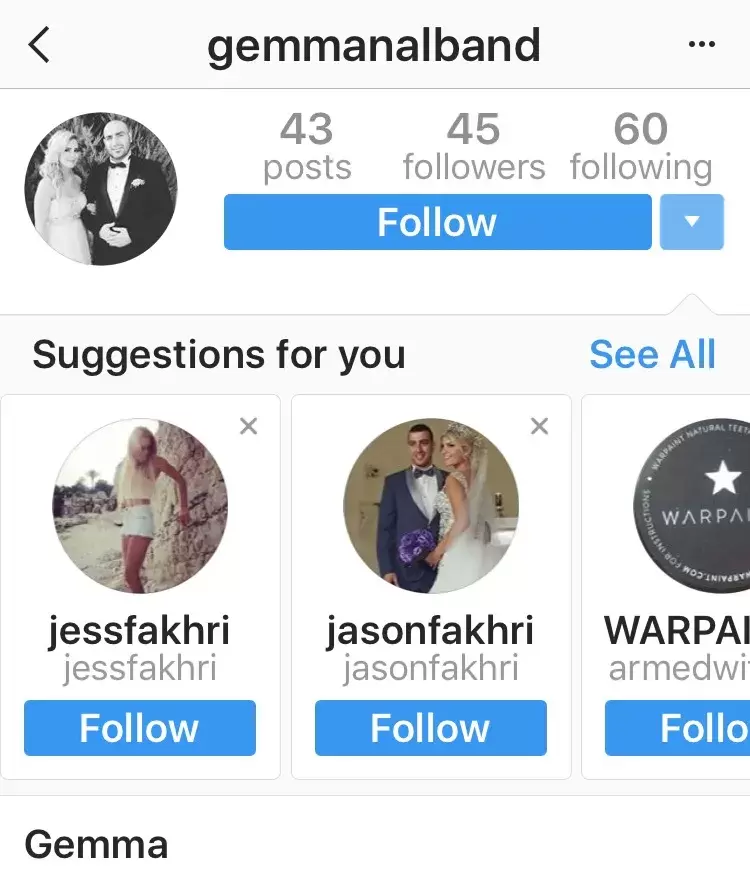
Task: Open the 45 followers list
Action: pos(474,147)
